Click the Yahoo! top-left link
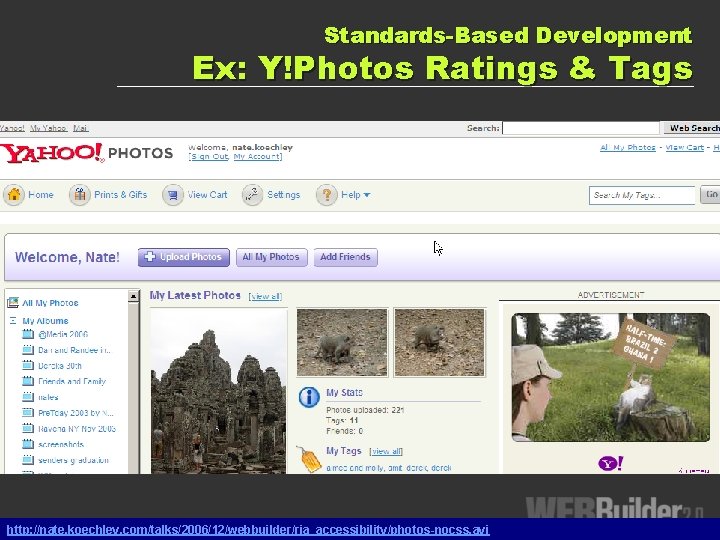This screenshot has width=720, height=540. coord(12,128)
